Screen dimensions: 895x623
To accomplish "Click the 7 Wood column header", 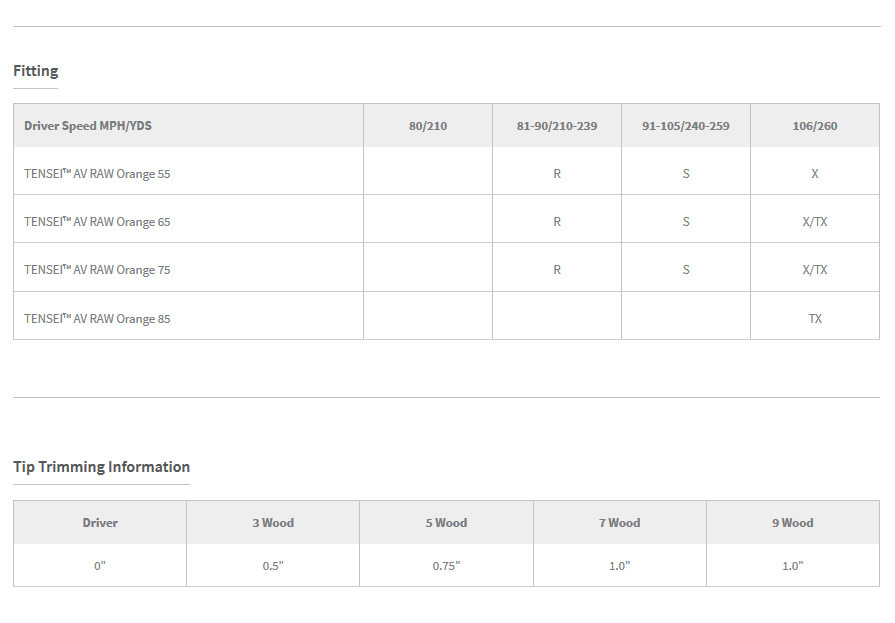I will coord(619,523).
